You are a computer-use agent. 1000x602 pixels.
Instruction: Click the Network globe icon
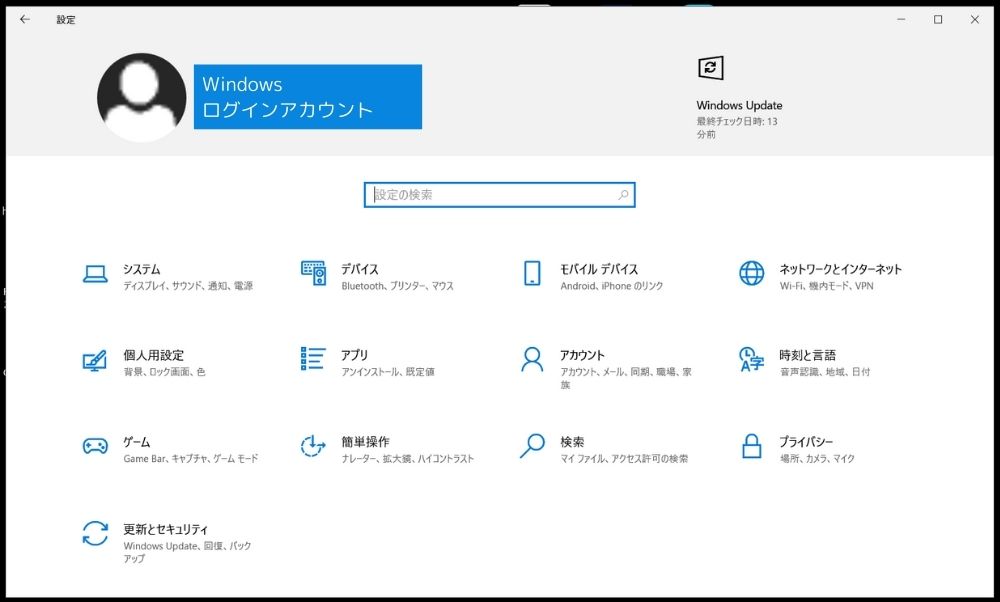[751, 273]
